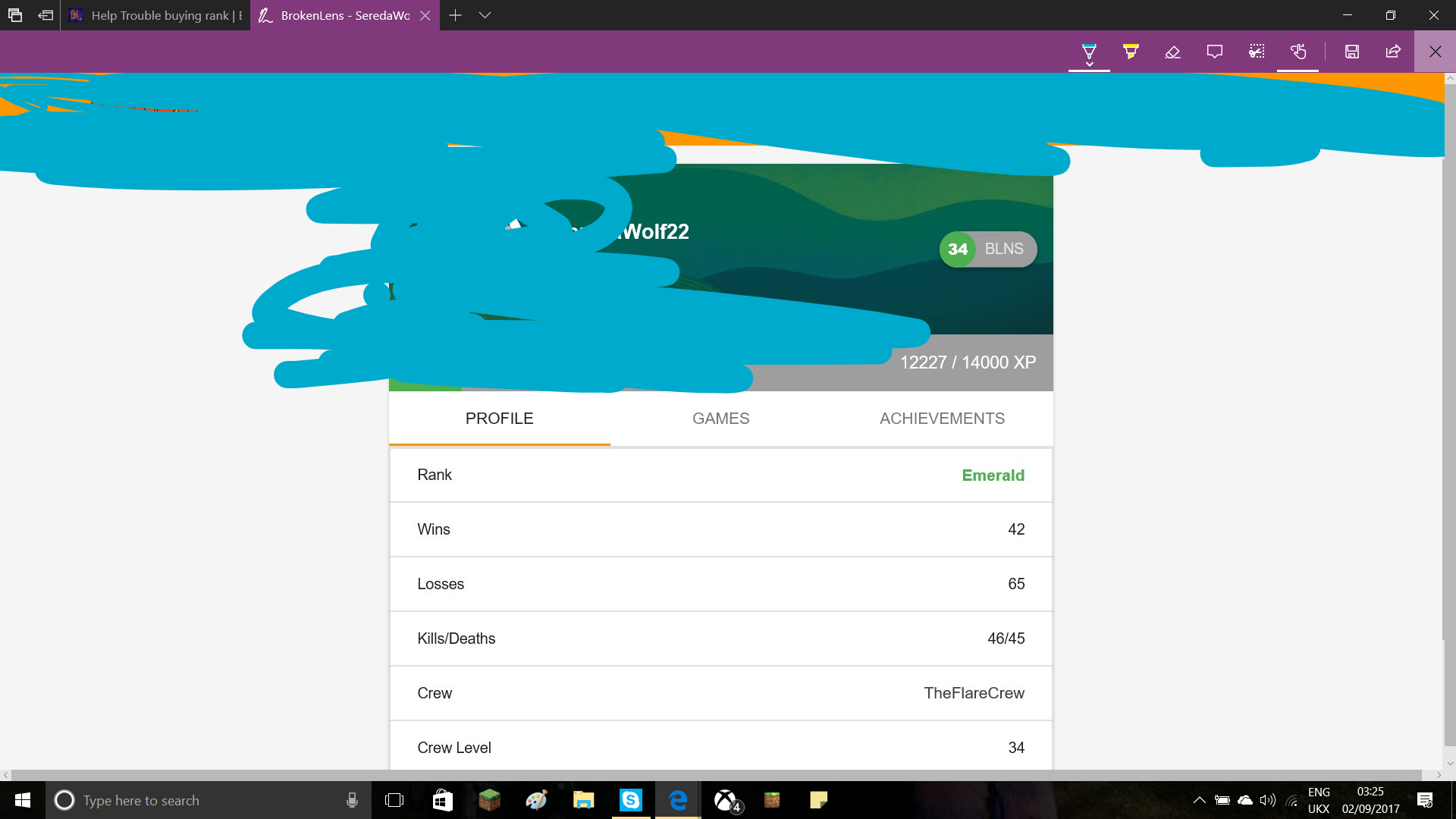Click the TheFlareCrew crew name
1456x819 pixels.
tap(974, 693)
